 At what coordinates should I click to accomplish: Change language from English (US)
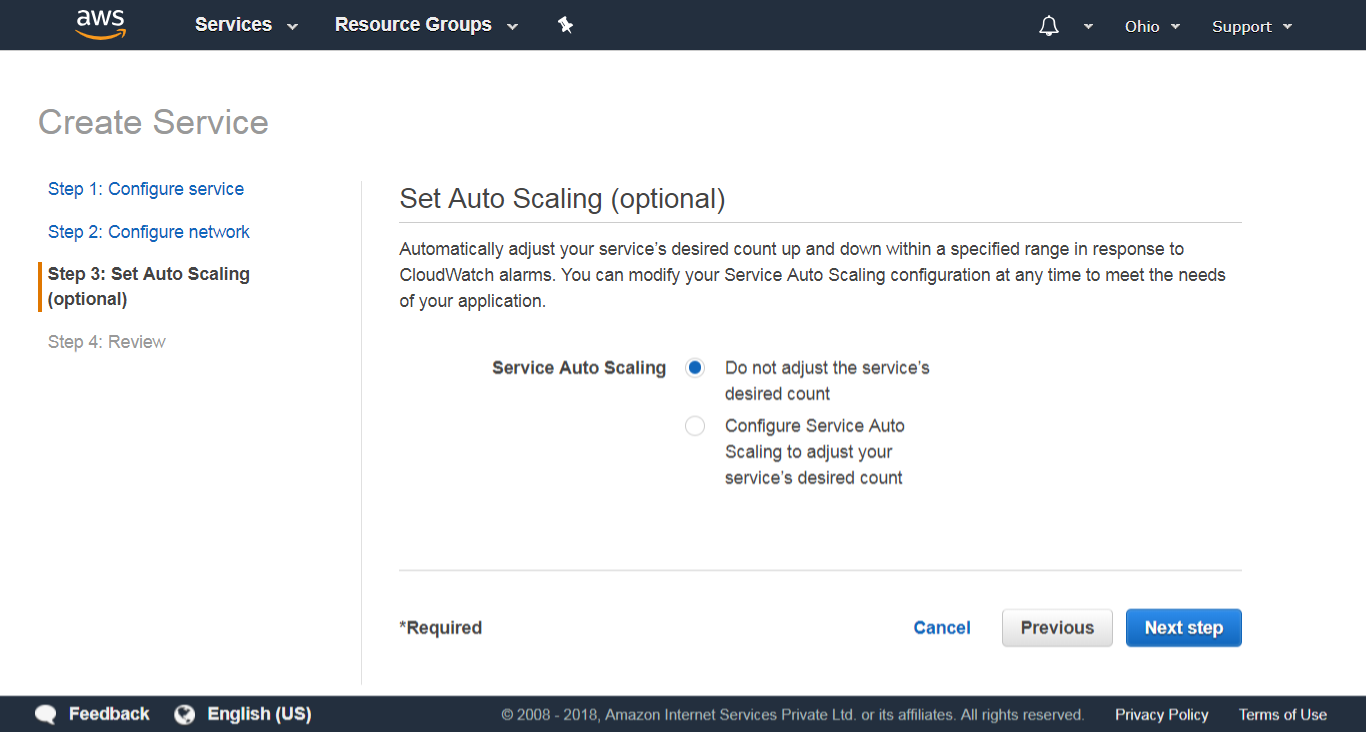click(259, 714)
